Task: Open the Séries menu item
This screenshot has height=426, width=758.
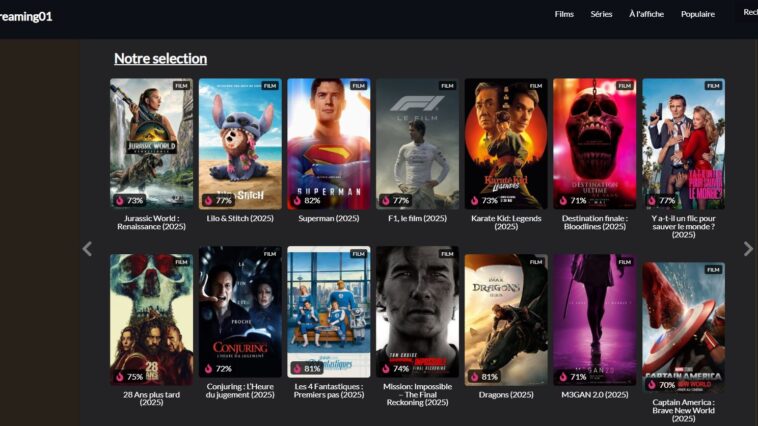Action: [x=601, y=14]
